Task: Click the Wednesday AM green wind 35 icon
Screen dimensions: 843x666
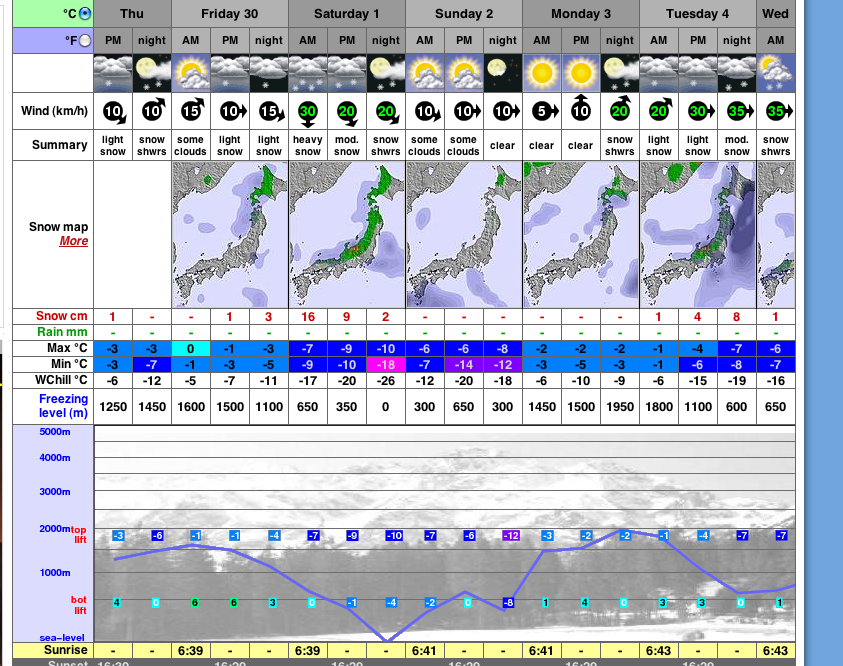Action: point(778,111)
